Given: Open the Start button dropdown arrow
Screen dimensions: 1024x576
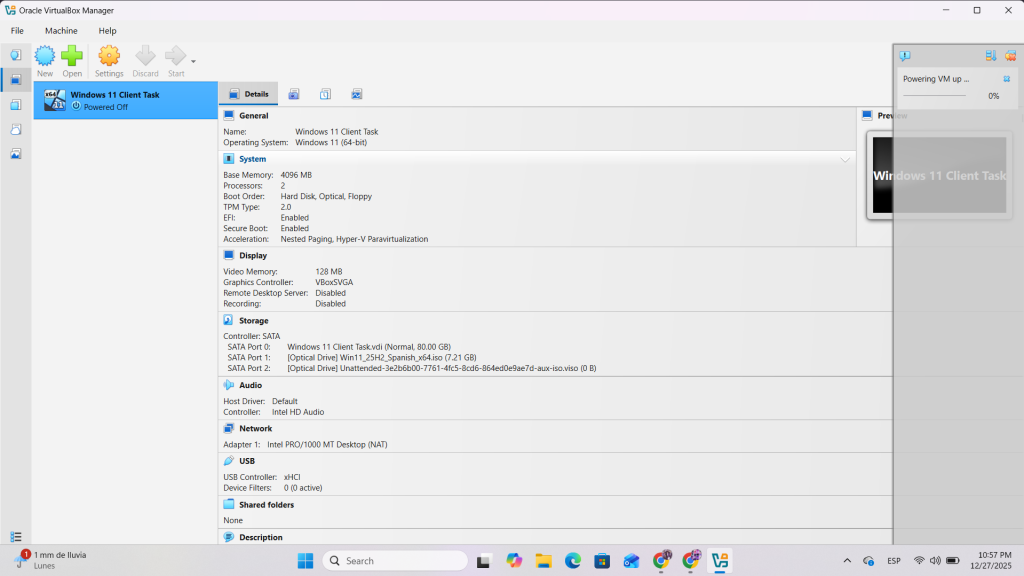Looking at the screenshot, I should pyautogui.click(x=193, y=61).
